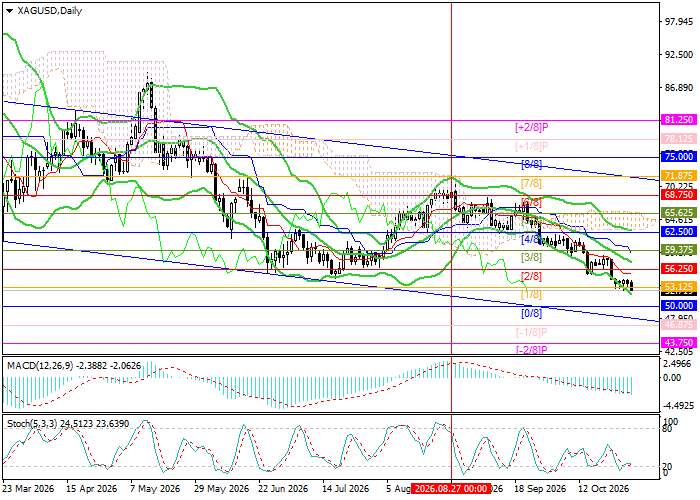Click the [+2/8]P Murrey level label
Viewport: 700px width, 500px height.
(531, 128)
